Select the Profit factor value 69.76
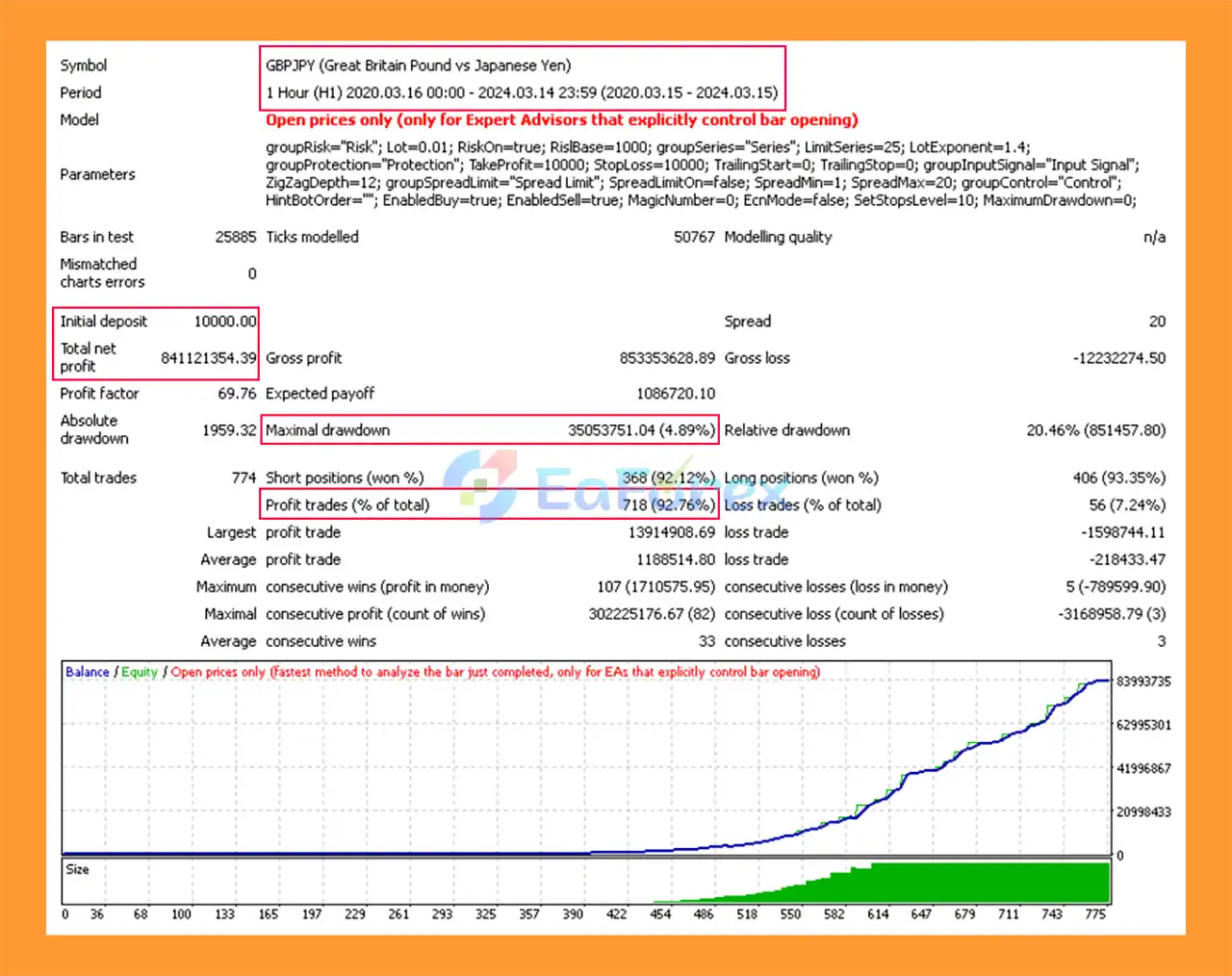This screenshot has height=976, width=1232. tap(237, 394)
